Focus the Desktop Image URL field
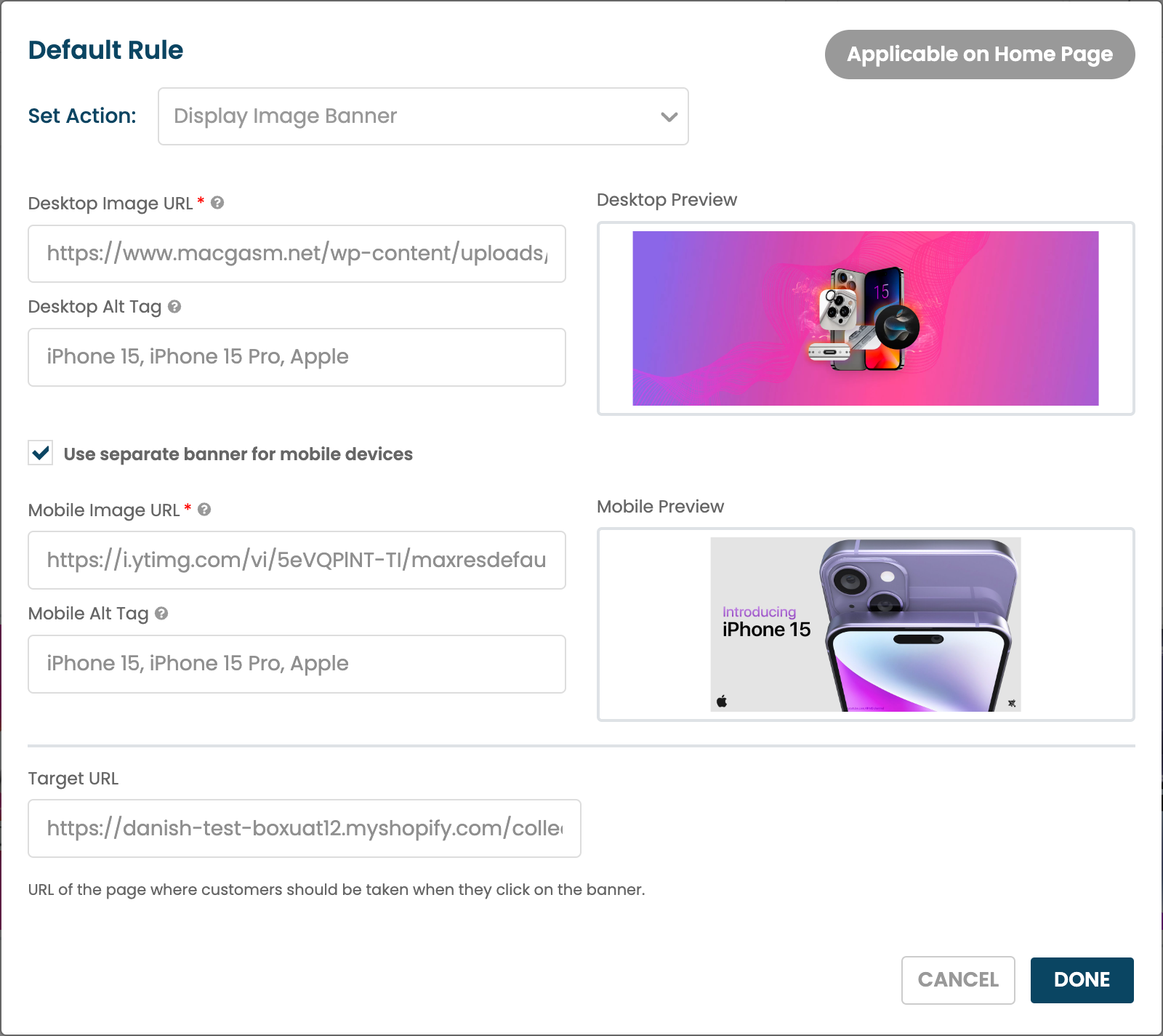Viewport: 1163px width, 1036px height. click(297, 254)
